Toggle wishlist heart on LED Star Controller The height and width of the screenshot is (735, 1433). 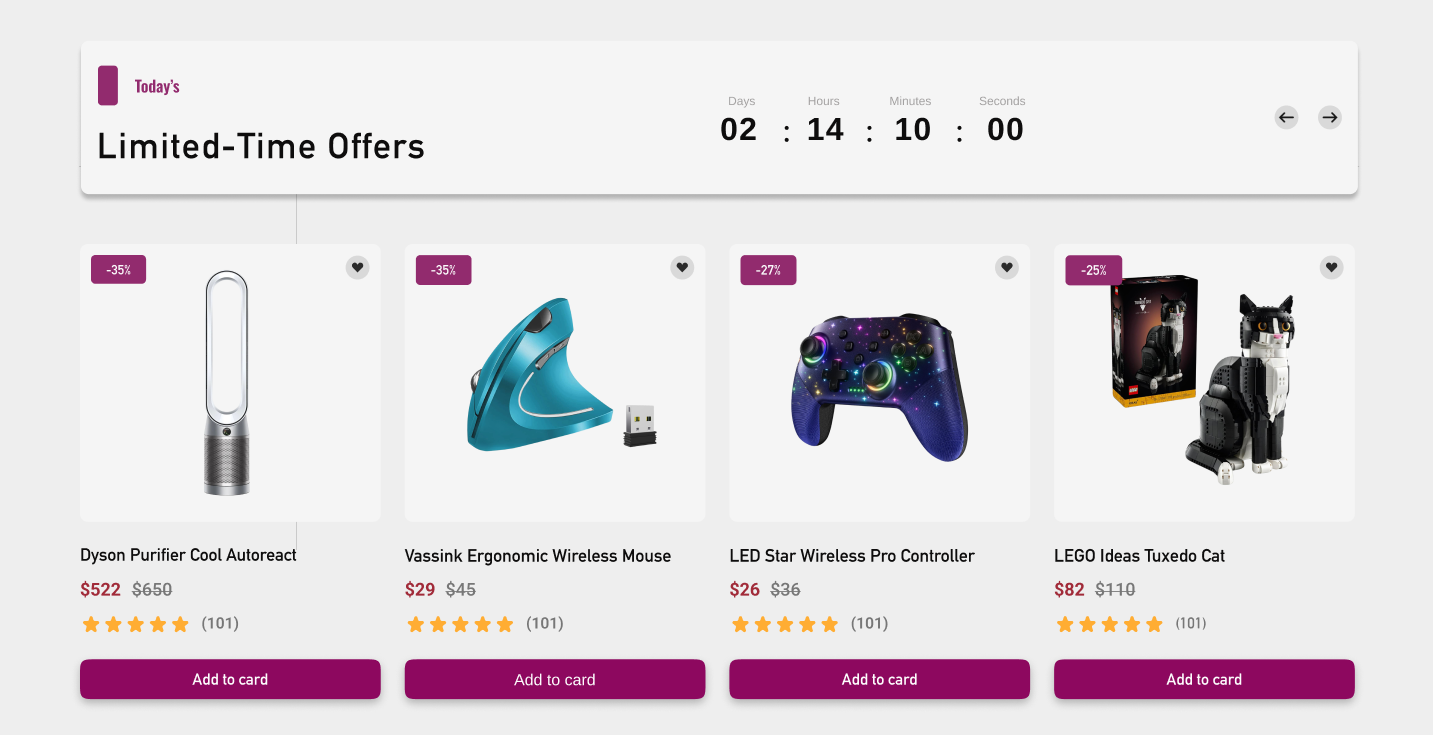tap(1007, 267)
